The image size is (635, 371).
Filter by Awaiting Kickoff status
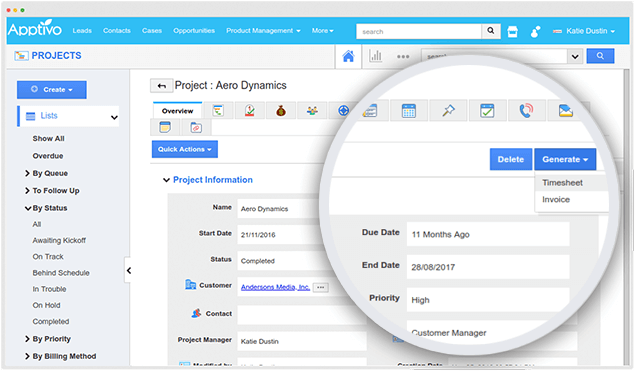[x=59, y=241]
